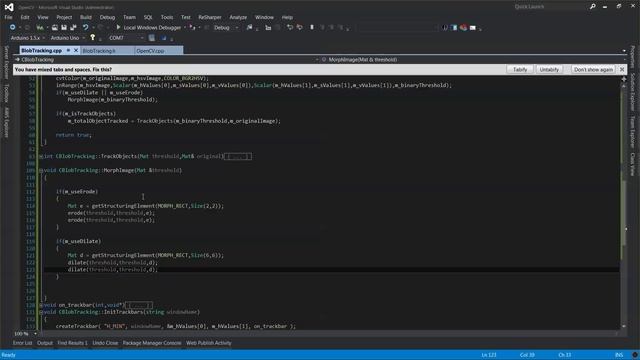Click the Open File toolbar icon
The image size is (640, 360).
click(x=54, y=27)
